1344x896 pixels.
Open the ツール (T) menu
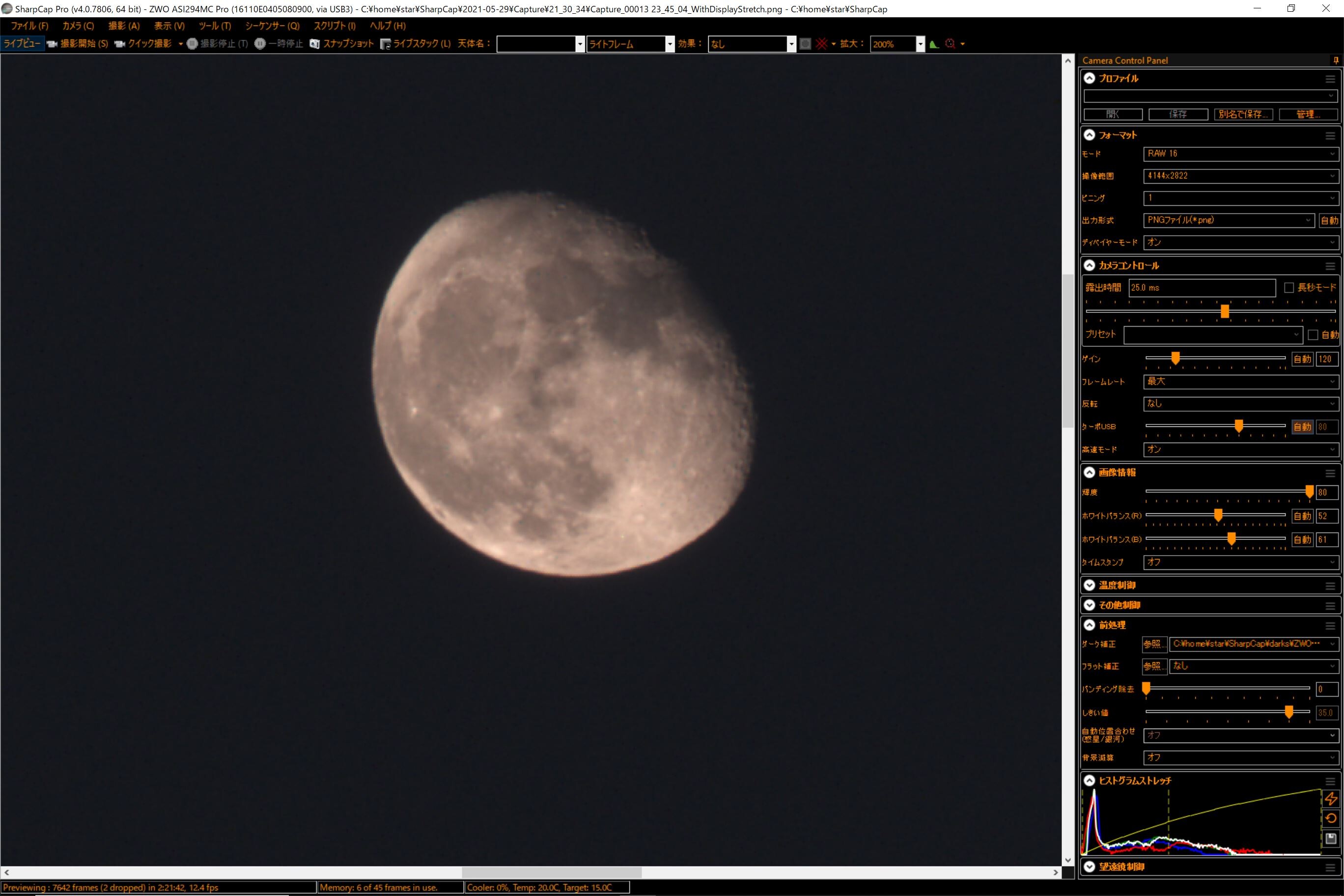tap(215, 26)
